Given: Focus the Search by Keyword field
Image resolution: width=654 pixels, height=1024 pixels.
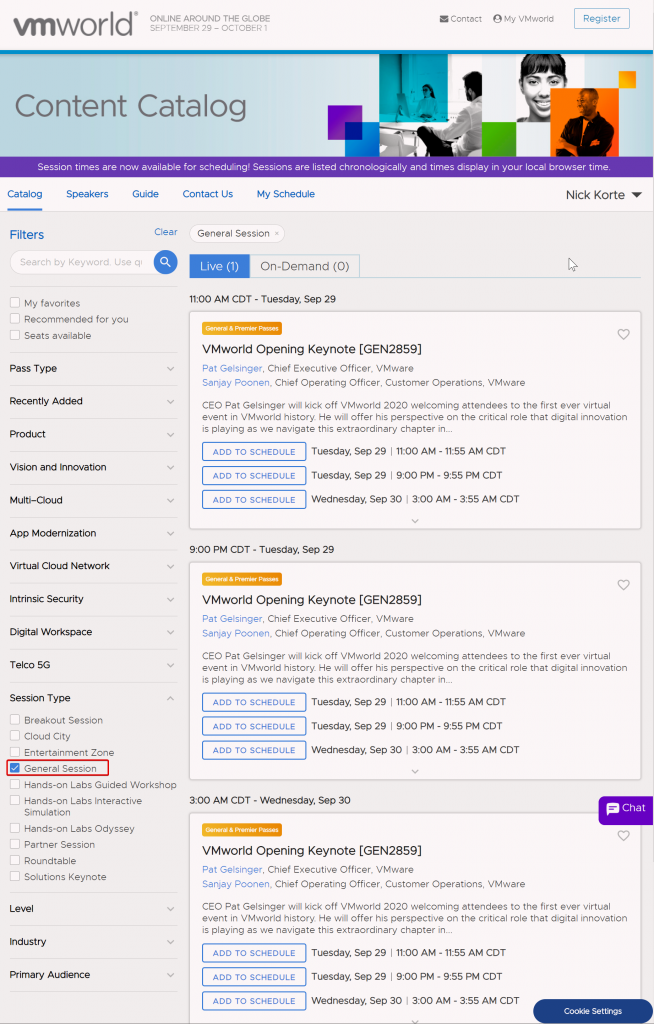Looking at the screenshot, I should point(81,262).
